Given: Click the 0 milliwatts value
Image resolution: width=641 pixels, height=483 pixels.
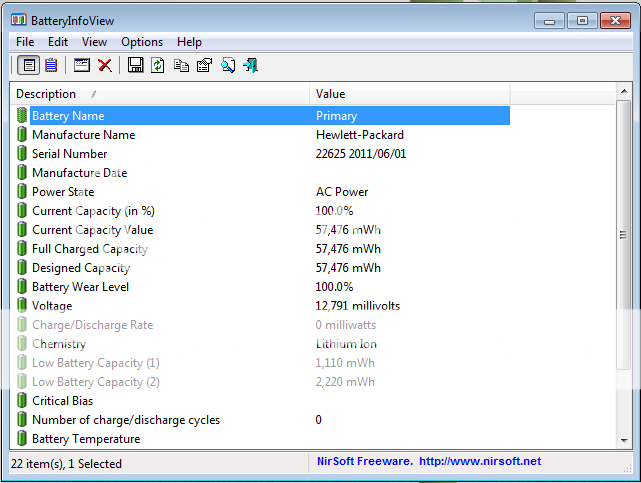Looking at the screenshot, I should pyautogui.click(x=345, y=325).
